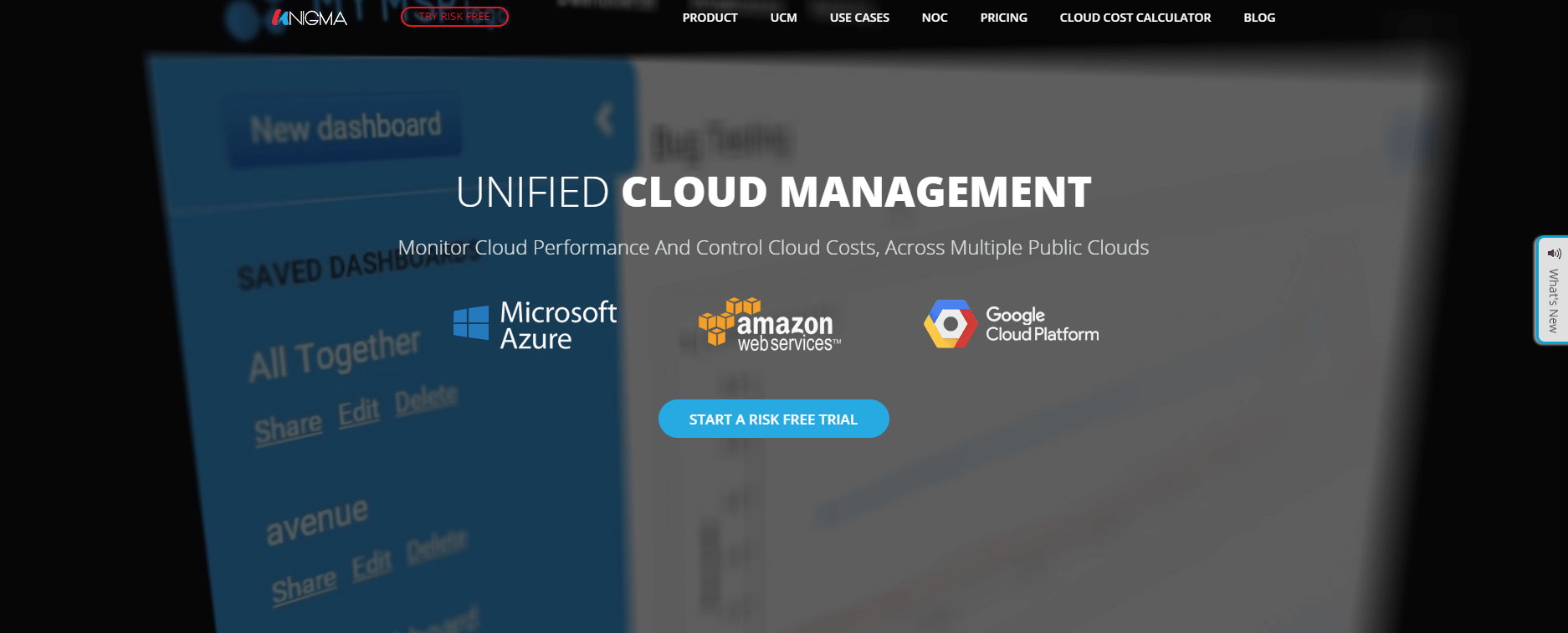Image resolution: width=1568 pixels, height=633 pixels.
Task: Click the Google Cloud Platform logo
Action: pyautogui.click(x=1011, y=324)
